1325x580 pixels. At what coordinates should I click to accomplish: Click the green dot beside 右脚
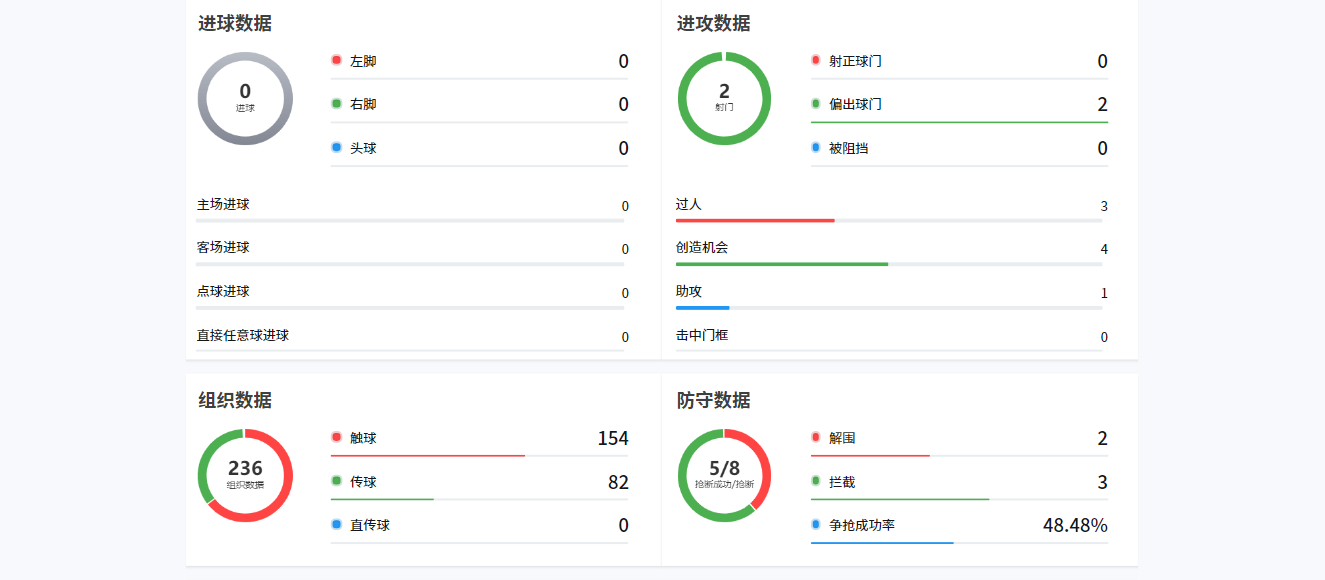[337, 104]
